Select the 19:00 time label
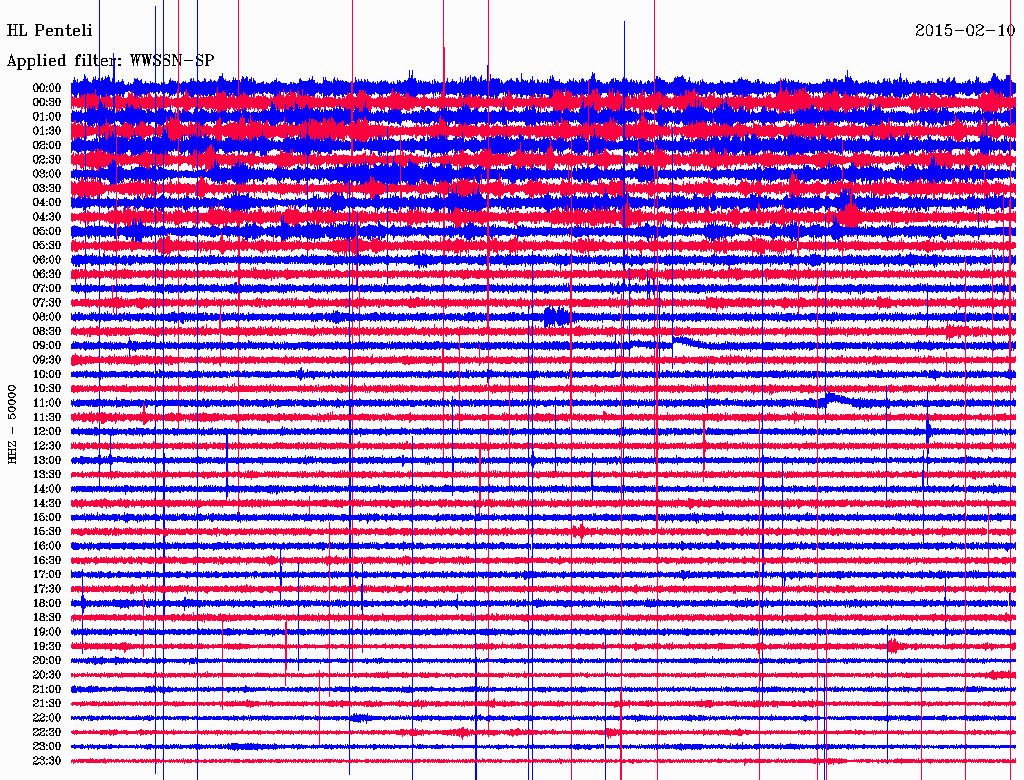Image resolution: width=1024 pixels, height=780 pixels. pos(47,632)
